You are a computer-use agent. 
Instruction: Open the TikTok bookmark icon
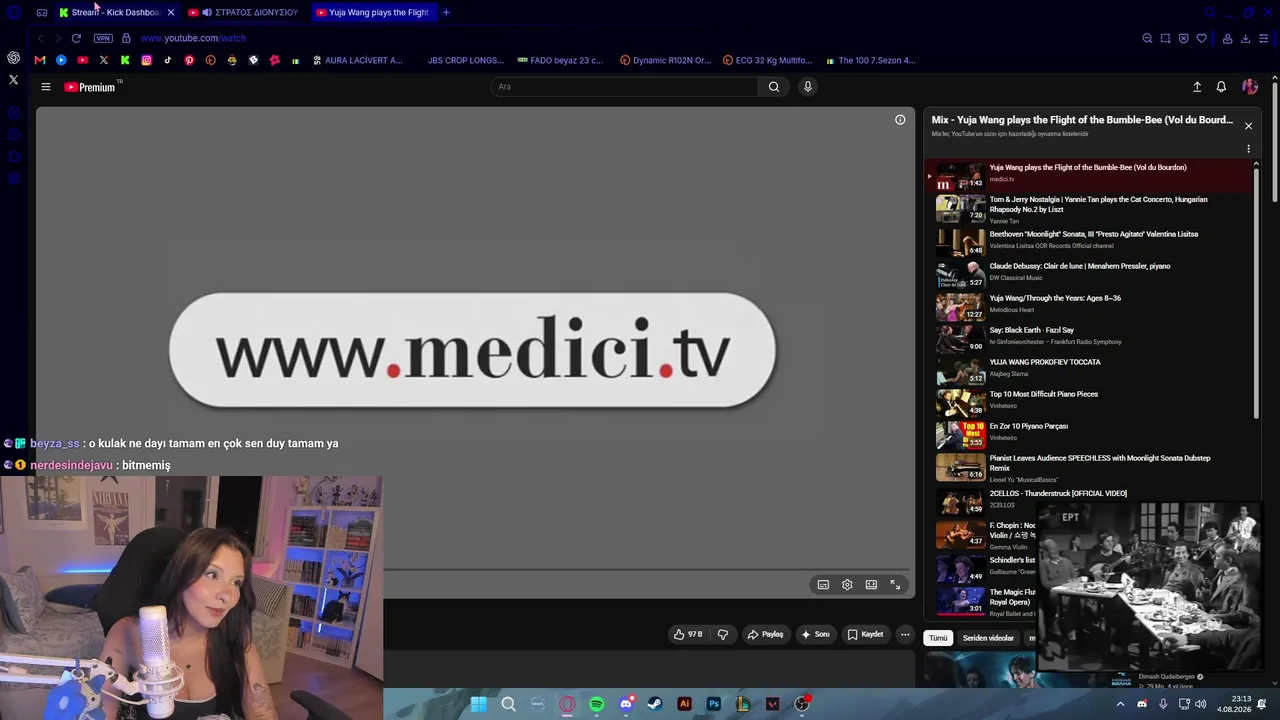(167, 60)
